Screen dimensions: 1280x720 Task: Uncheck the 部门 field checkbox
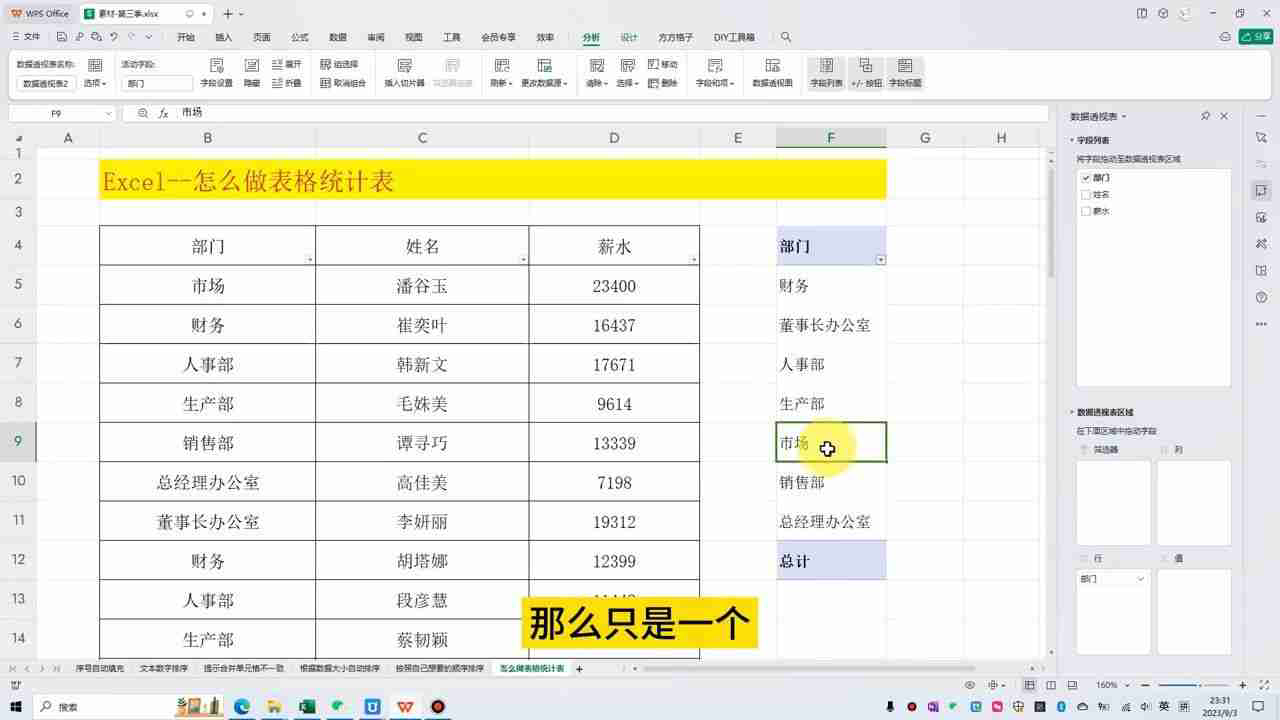[1086, 177]
